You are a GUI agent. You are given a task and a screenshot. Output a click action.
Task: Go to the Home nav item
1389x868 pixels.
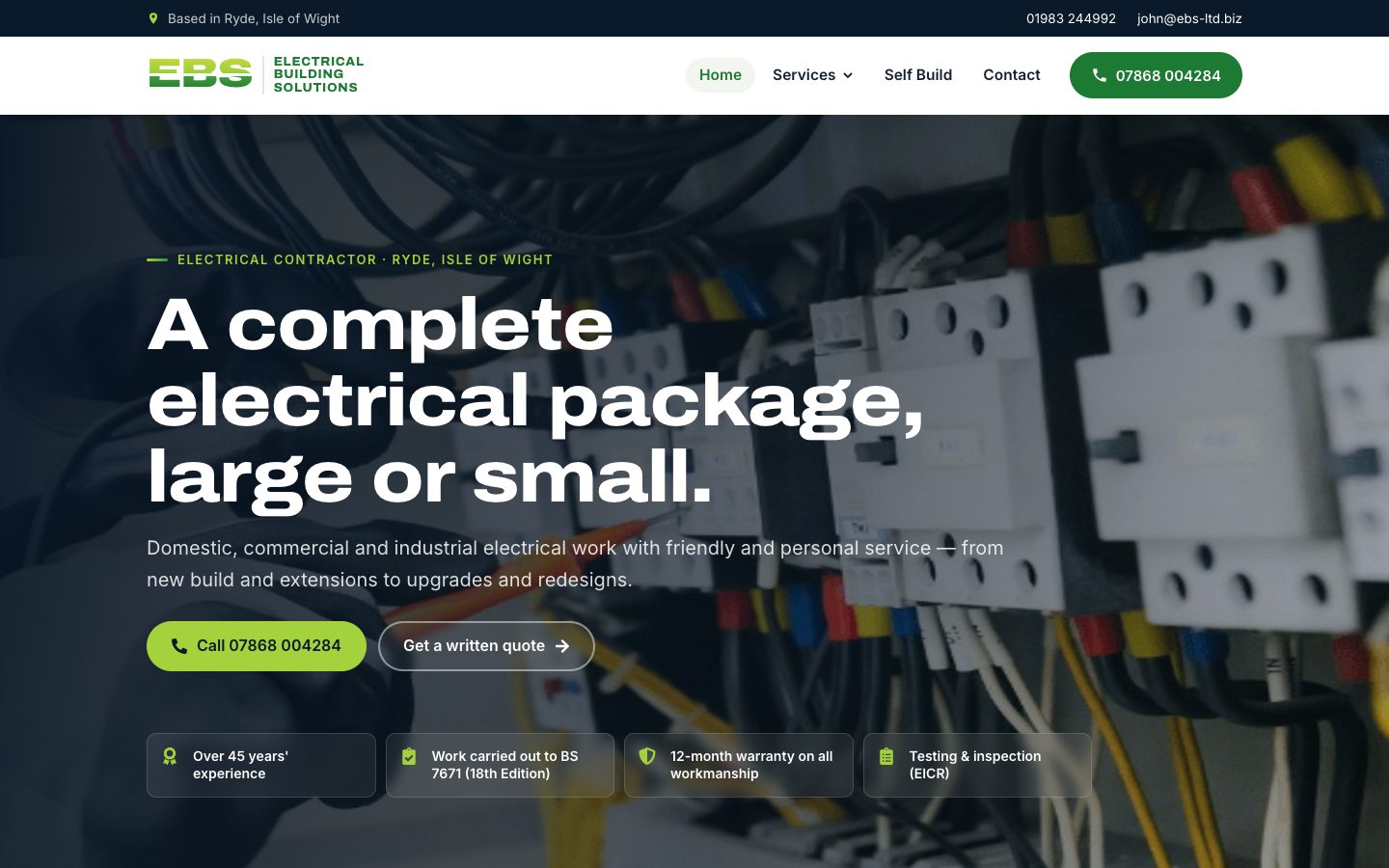click(x=721, y=75)
